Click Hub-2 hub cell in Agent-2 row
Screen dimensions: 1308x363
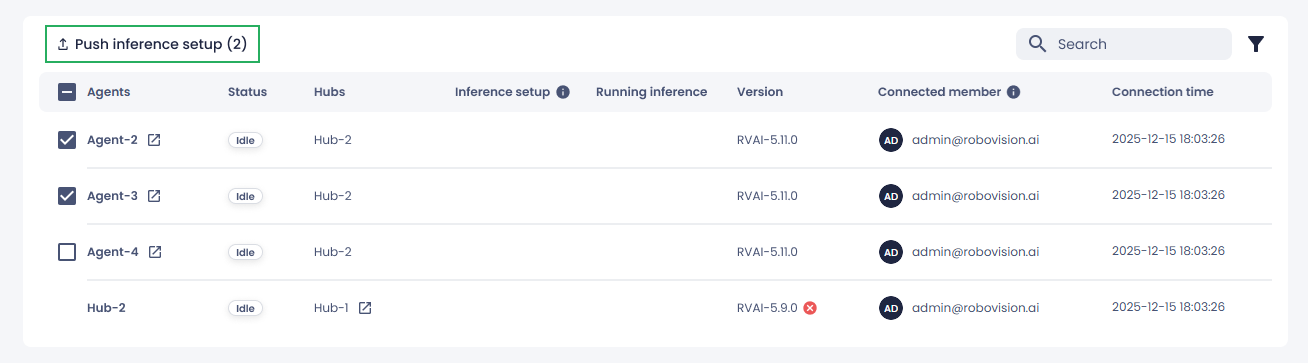point(333,140)
